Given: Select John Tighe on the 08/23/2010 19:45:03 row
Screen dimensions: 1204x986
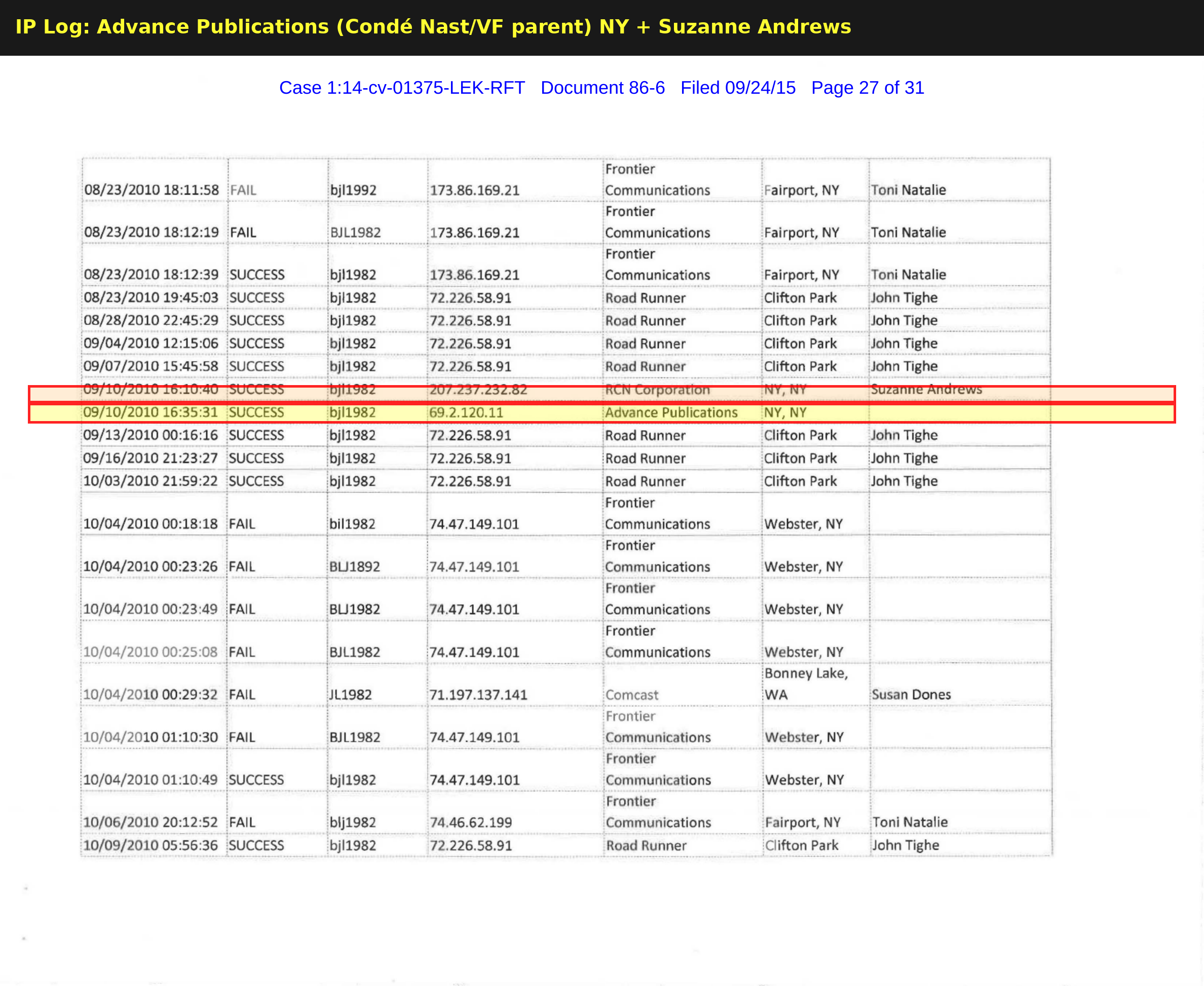Looking at the screenshot, I should (x=904, y=297).
